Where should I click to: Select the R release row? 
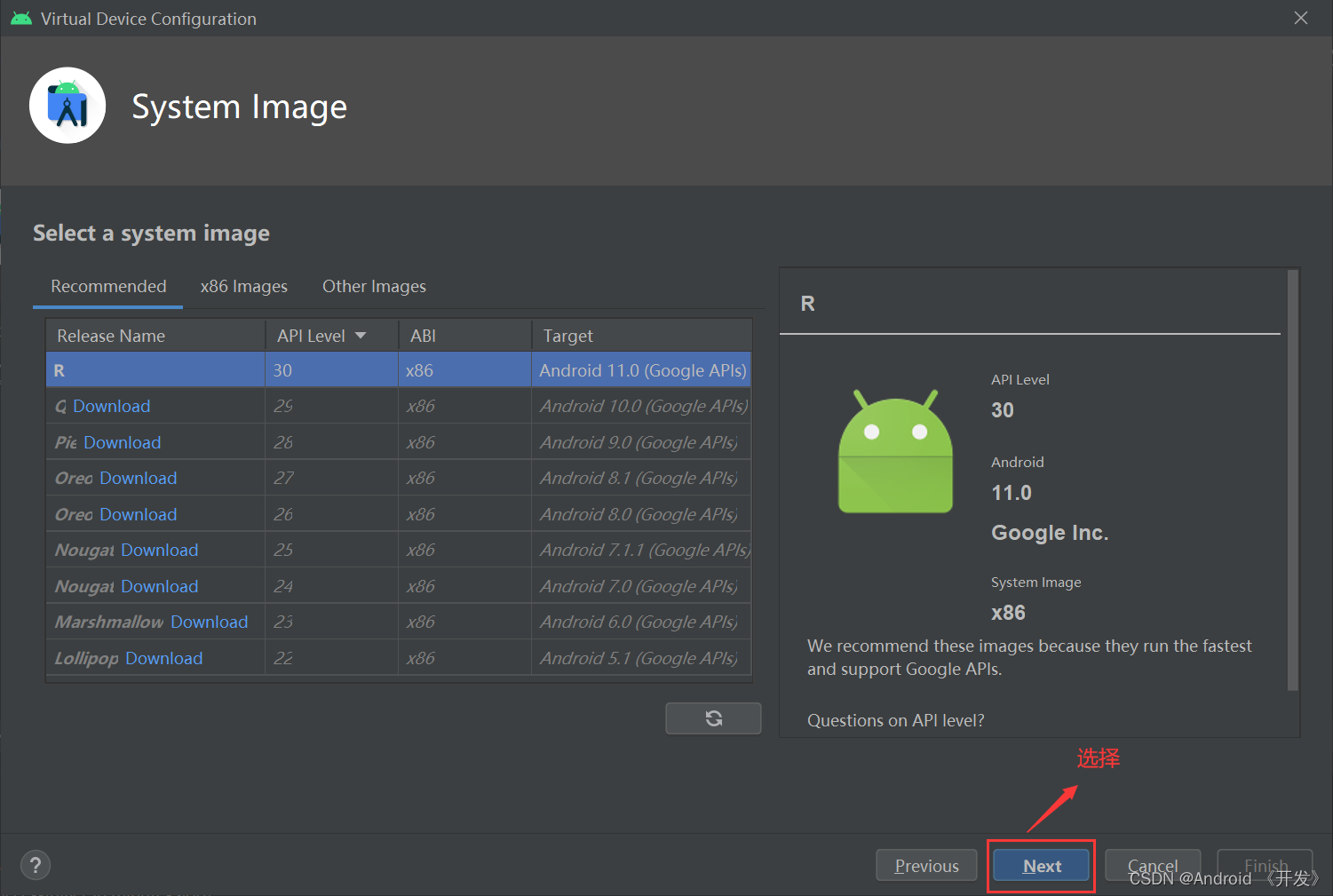tap(399, 370)
